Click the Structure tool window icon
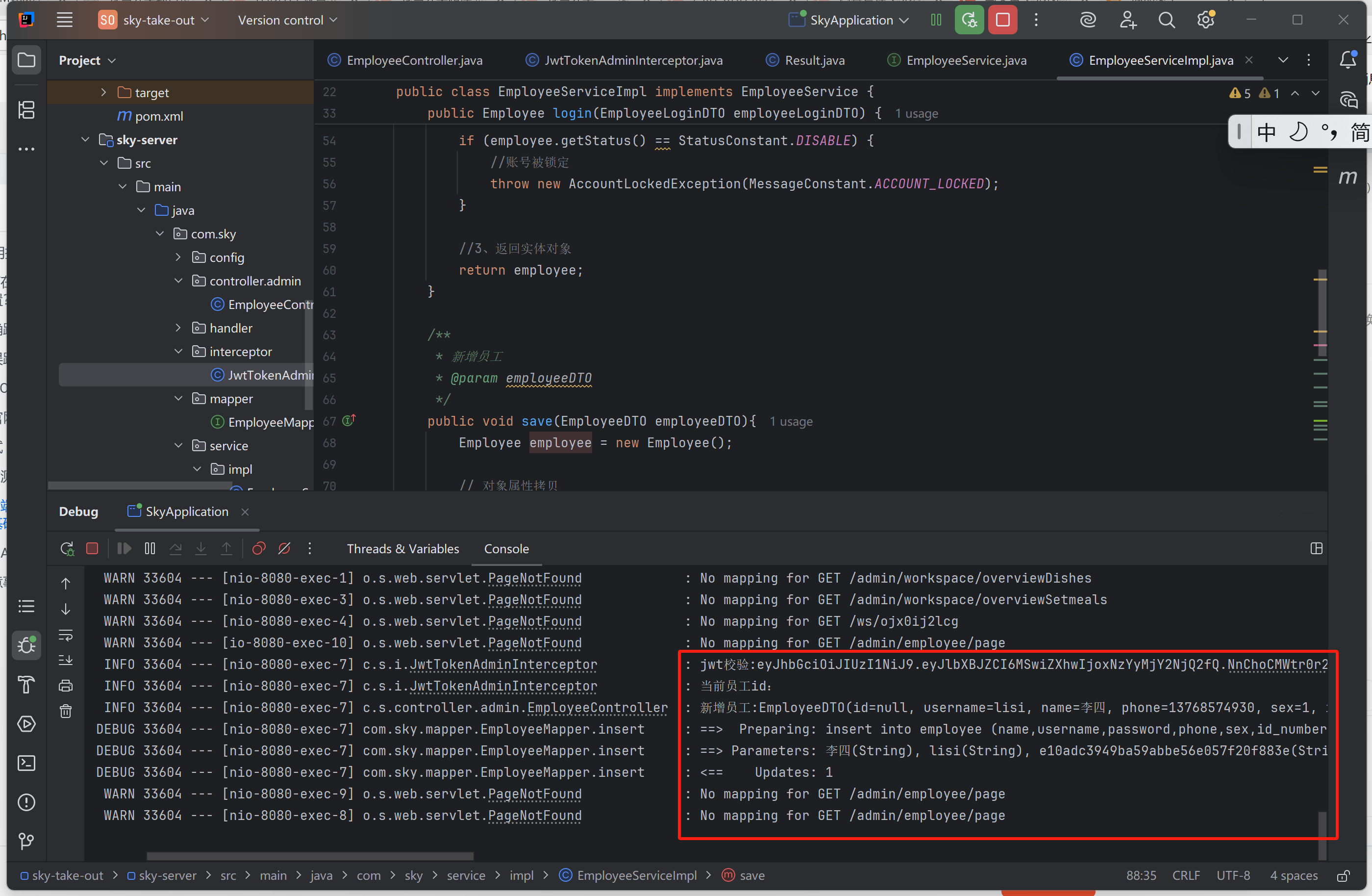This screenshot has width=1372, height=896. click(26, 109)
